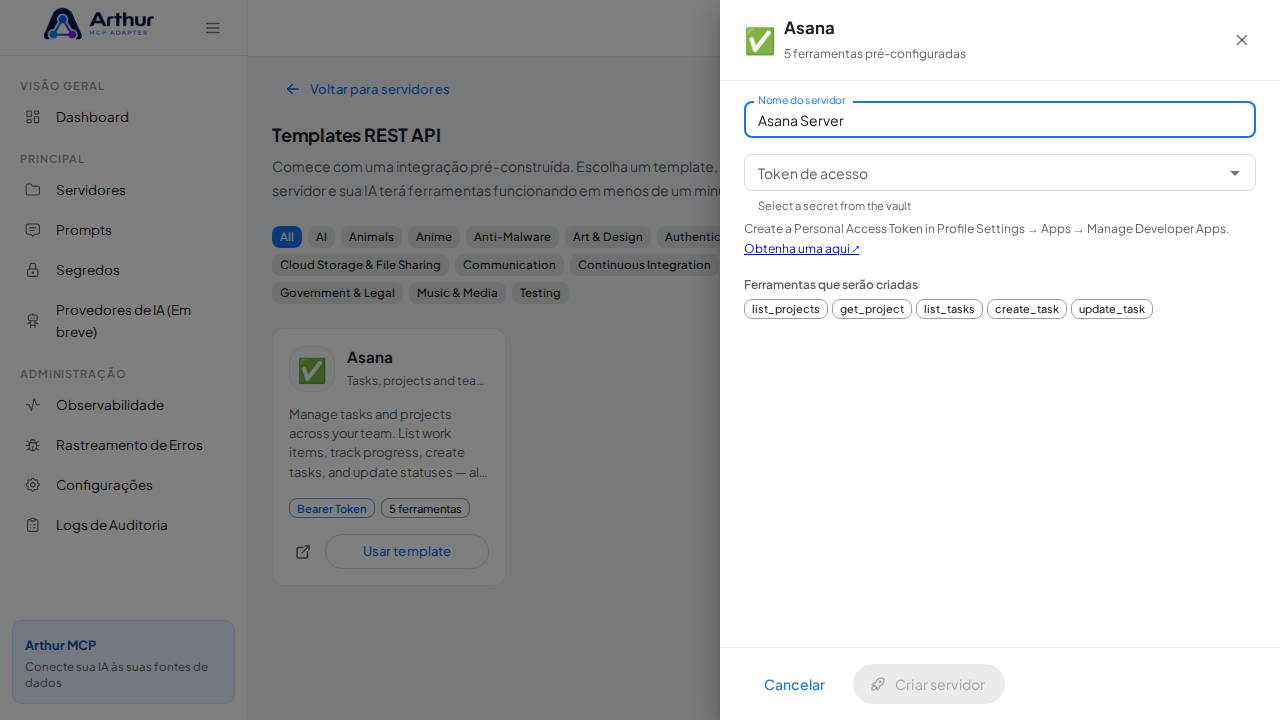Click the Observabilidade pulse icon

[33, 405]
